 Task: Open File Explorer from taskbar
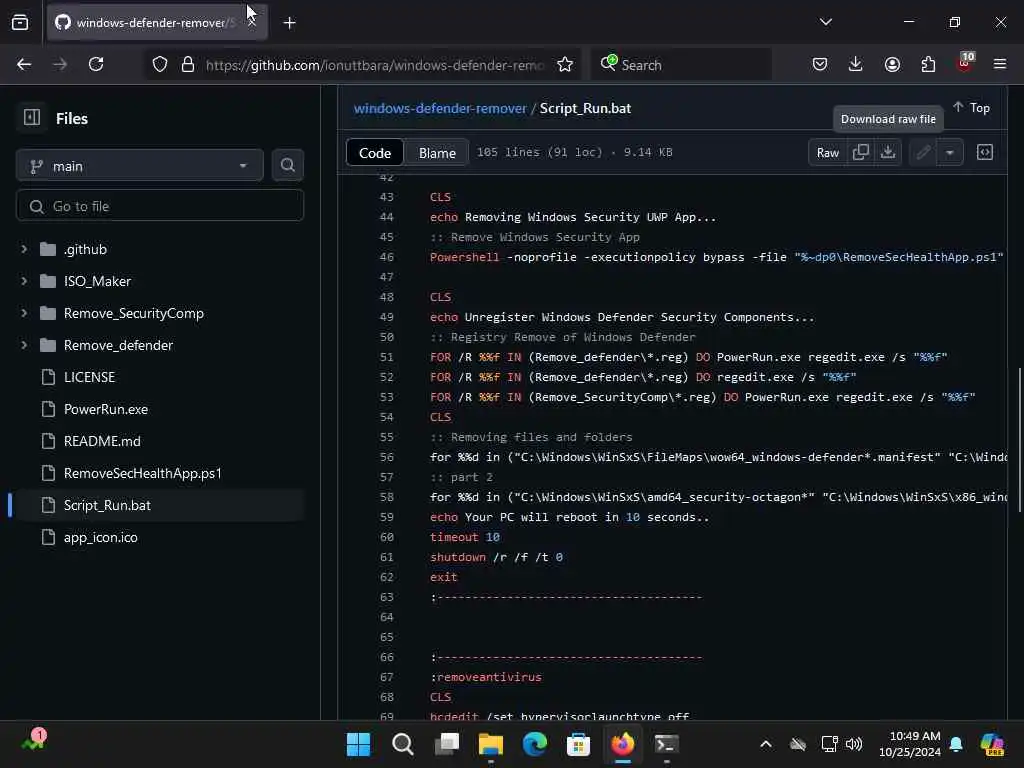490,744
